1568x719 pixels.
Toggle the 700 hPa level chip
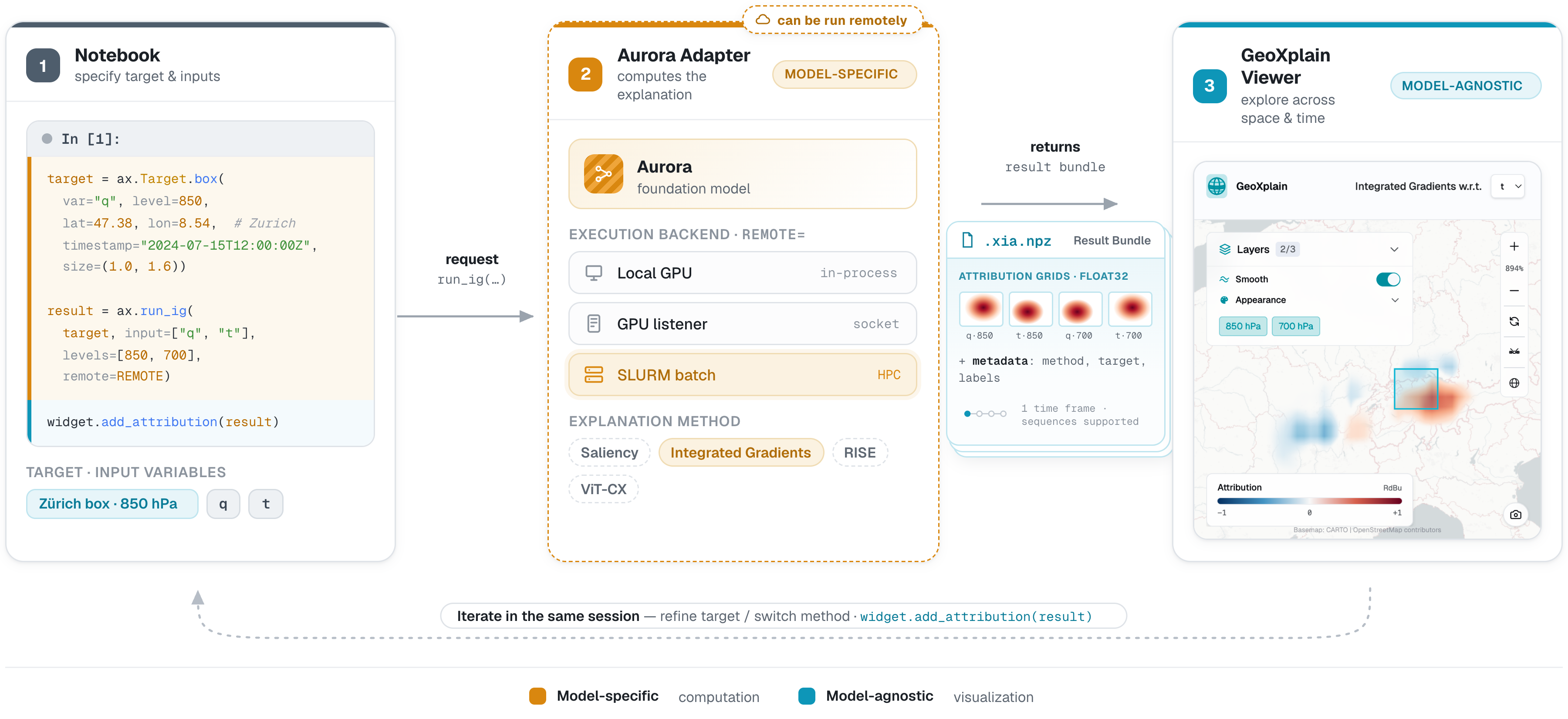(1295, 326)
